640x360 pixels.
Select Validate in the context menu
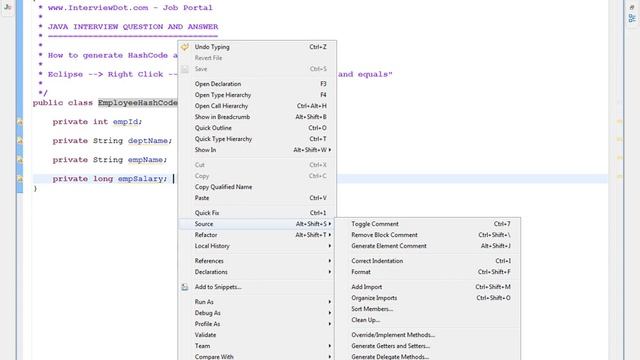(x=257, y=335)
